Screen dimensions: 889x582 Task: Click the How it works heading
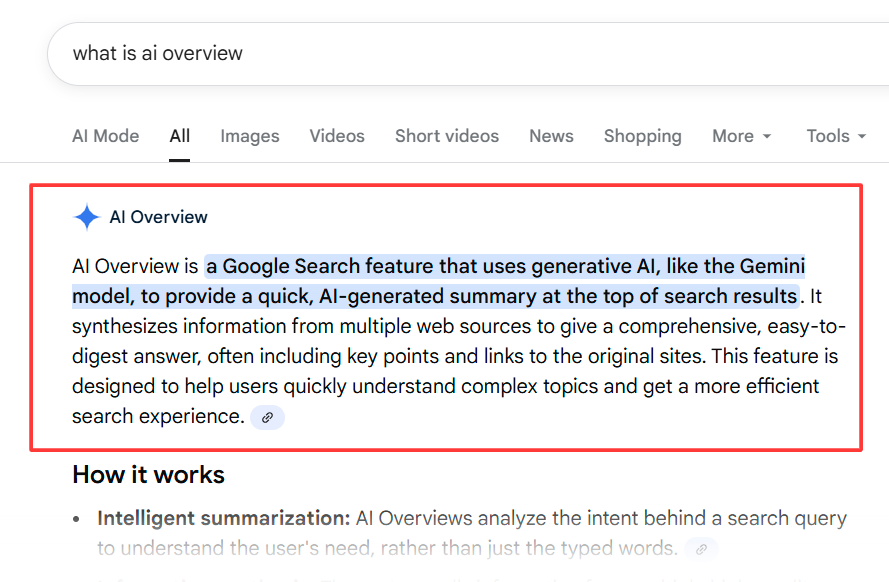click(148, 475)
